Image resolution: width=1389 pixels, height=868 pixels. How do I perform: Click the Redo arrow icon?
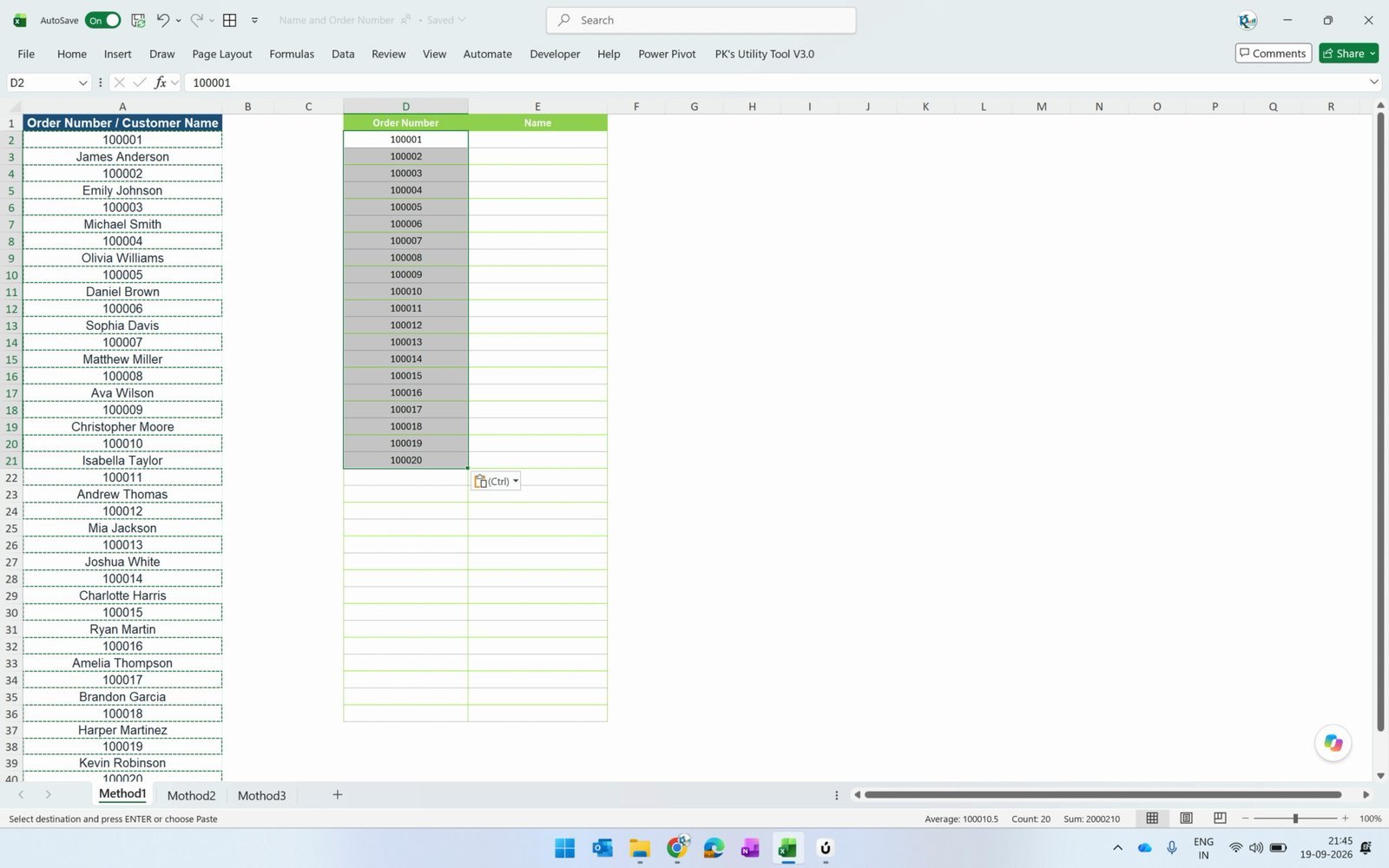[x=197, y=20]
